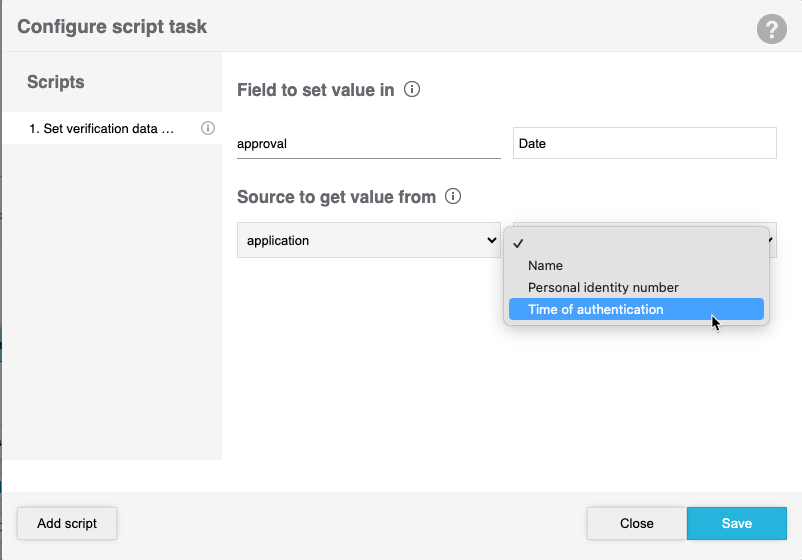
Task: Save the script task configuration
Action: point(736,523)
